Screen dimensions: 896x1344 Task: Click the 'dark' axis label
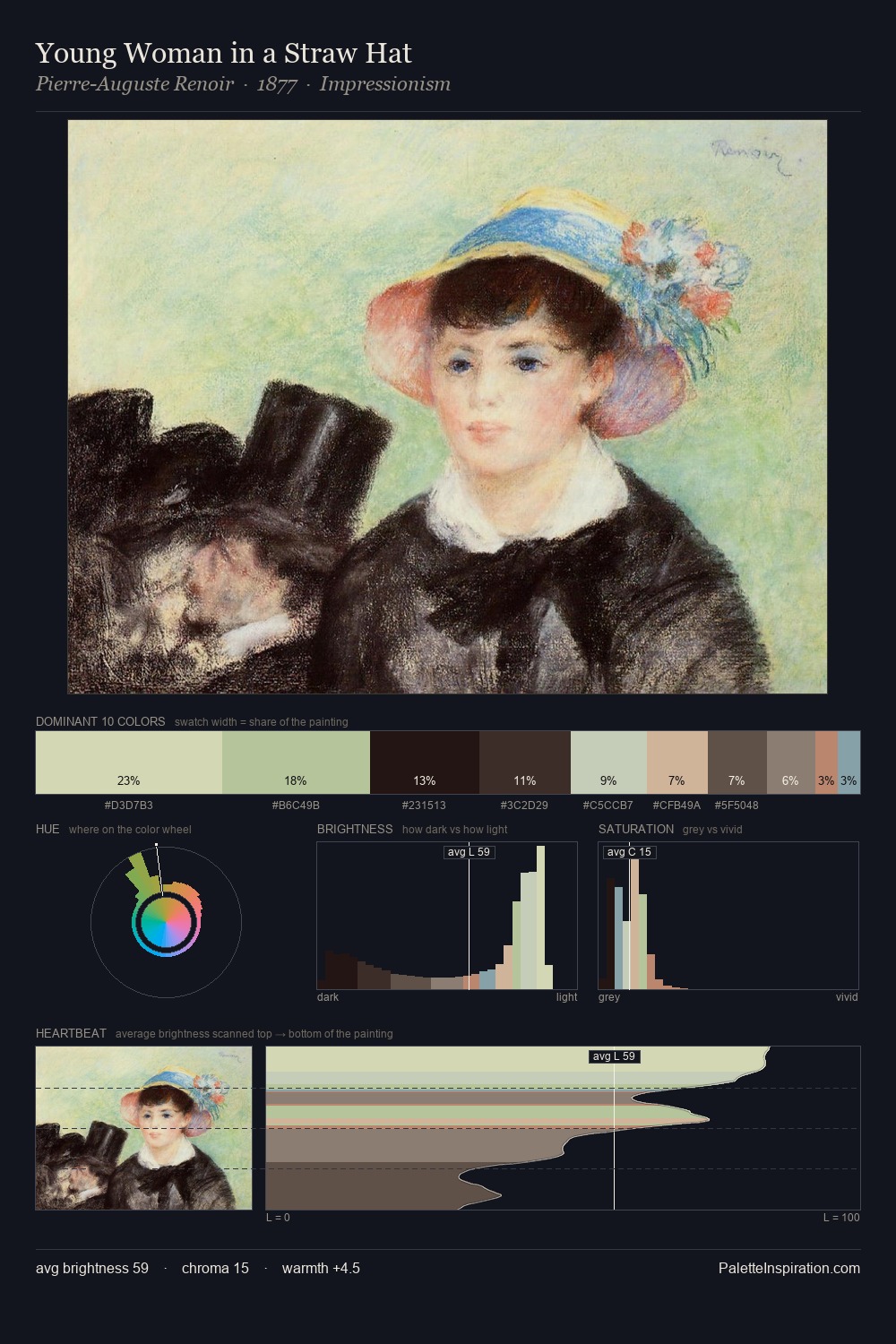328,997
